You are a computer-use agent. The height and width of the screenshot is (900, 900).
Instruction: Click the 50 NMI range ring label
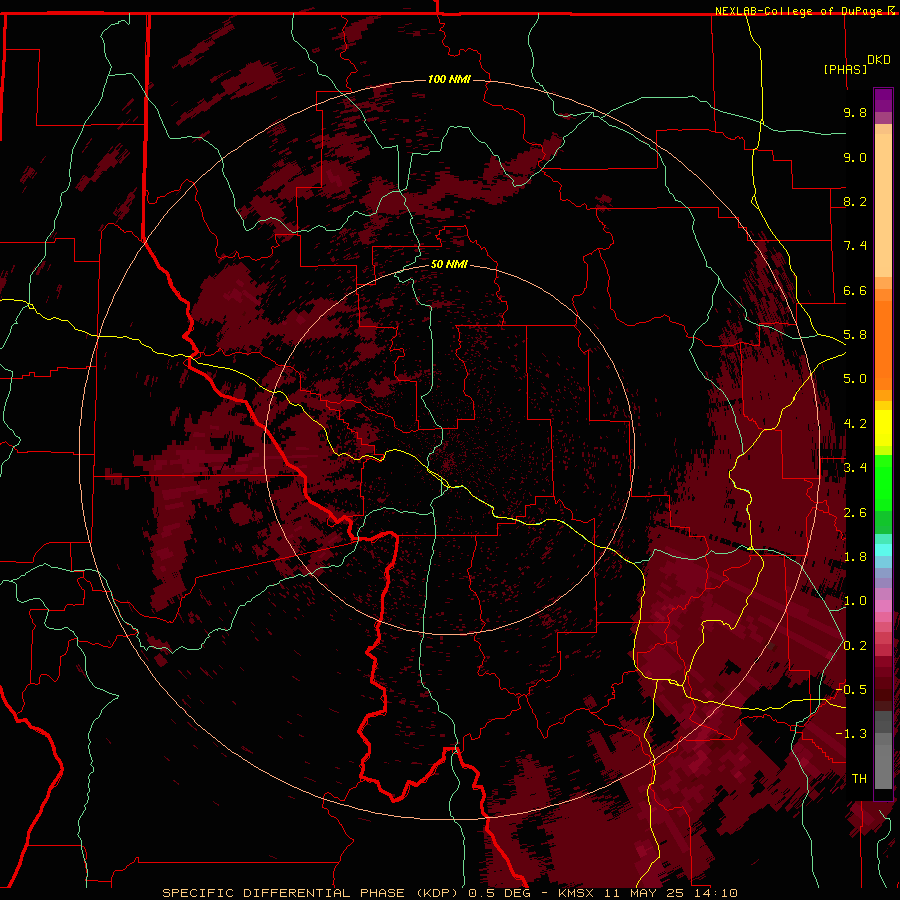449,264
